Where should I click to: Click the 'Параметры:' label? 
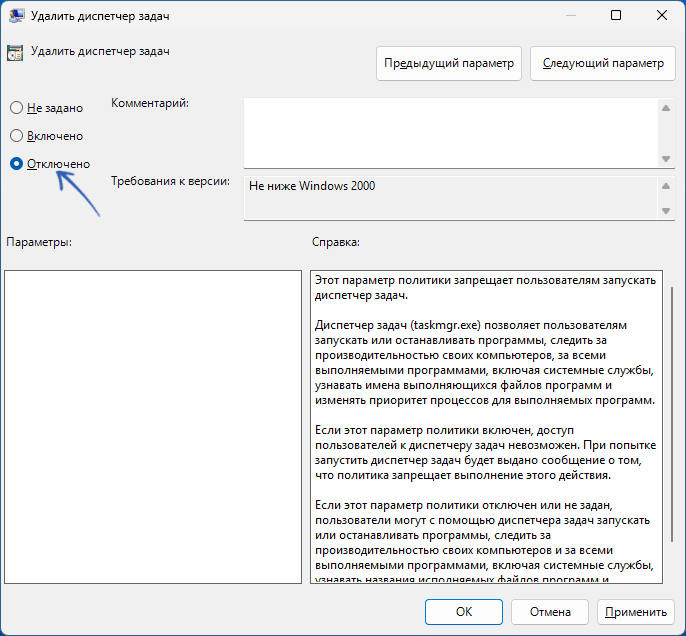pyautogui.click(x=39, y=242)
